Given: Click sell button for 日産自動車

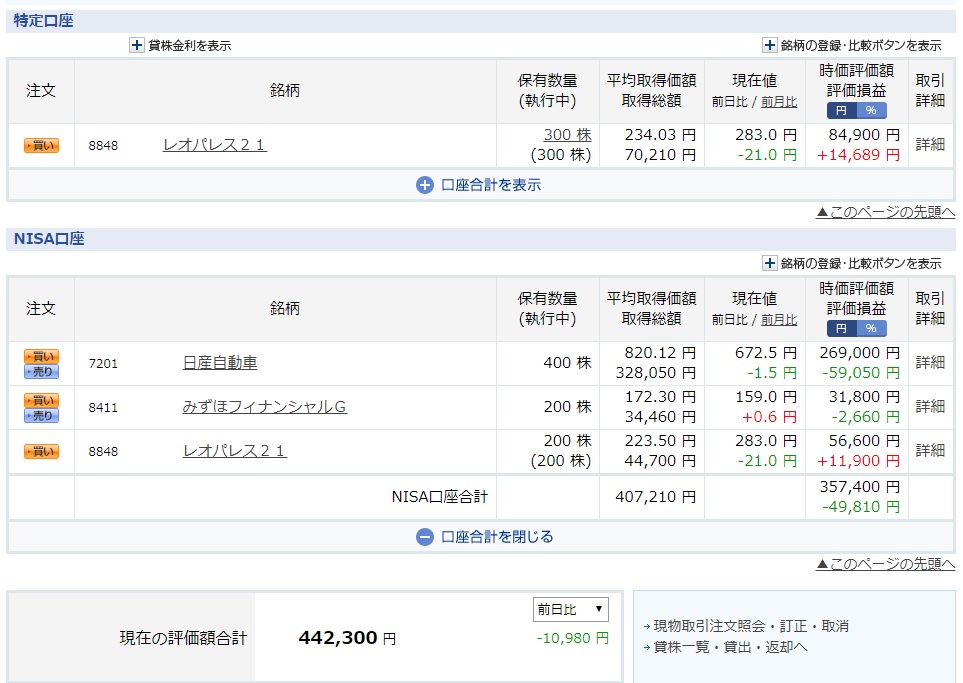Looking at the screenshot, I should tap(41, 372).
